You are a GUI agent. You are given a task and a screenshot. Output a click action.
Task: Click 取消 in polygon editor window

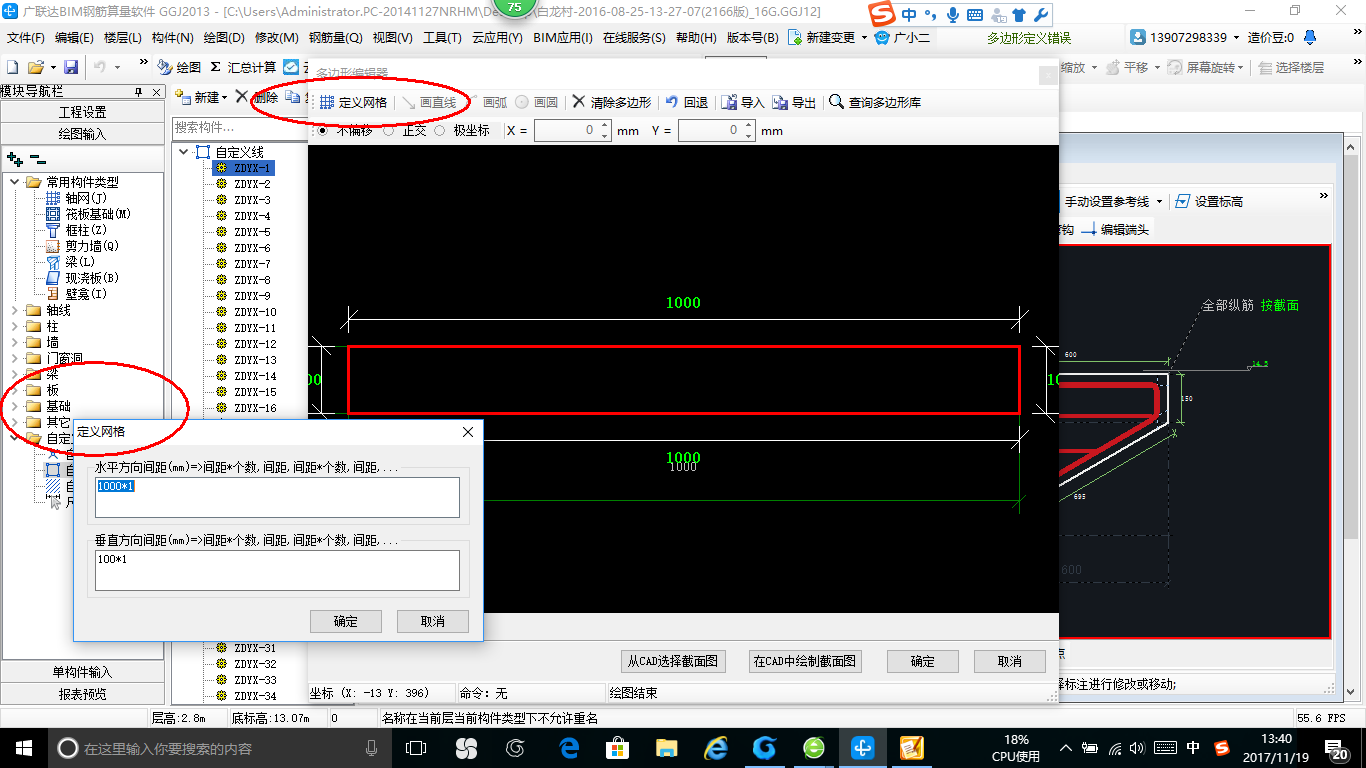tap(1010, 661)
